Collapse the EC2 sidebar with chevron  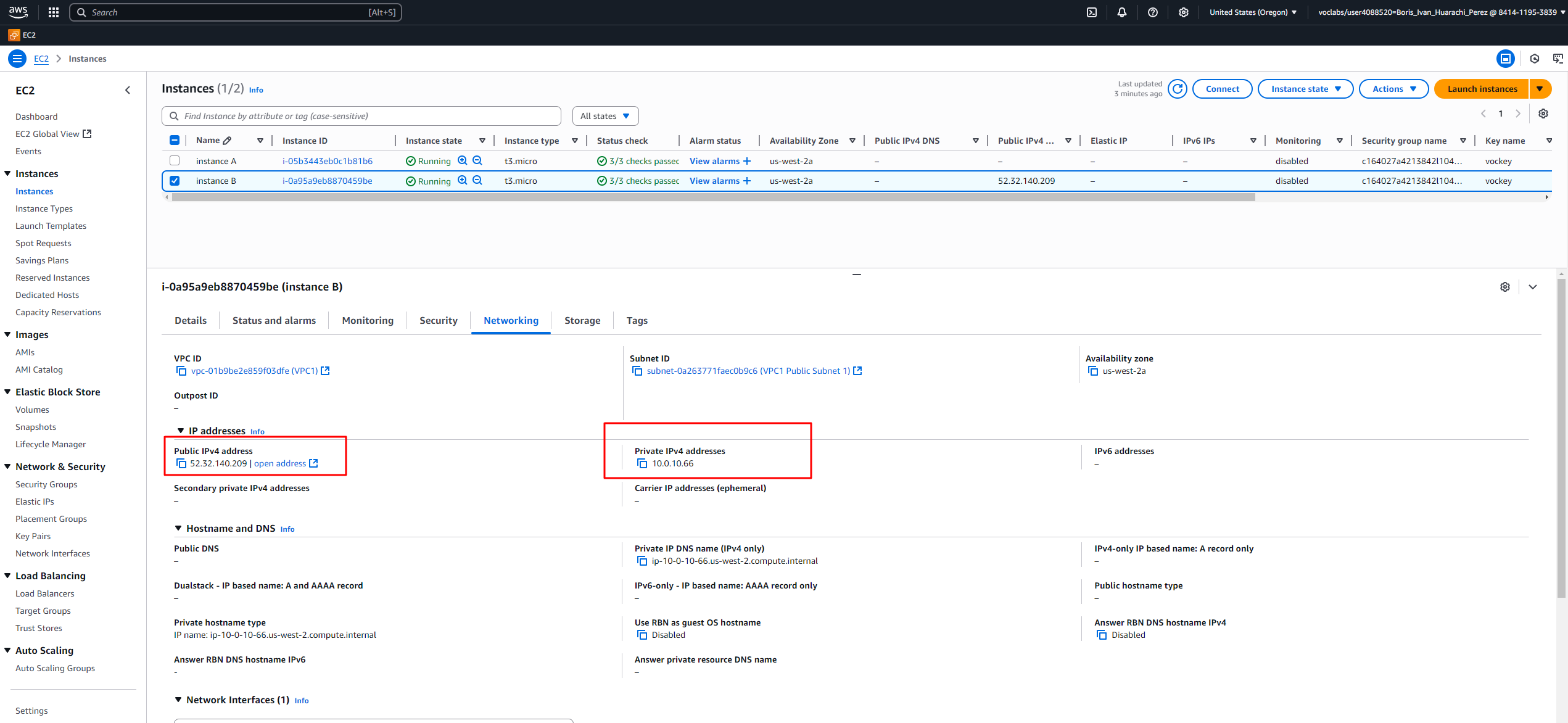(128, 90)
